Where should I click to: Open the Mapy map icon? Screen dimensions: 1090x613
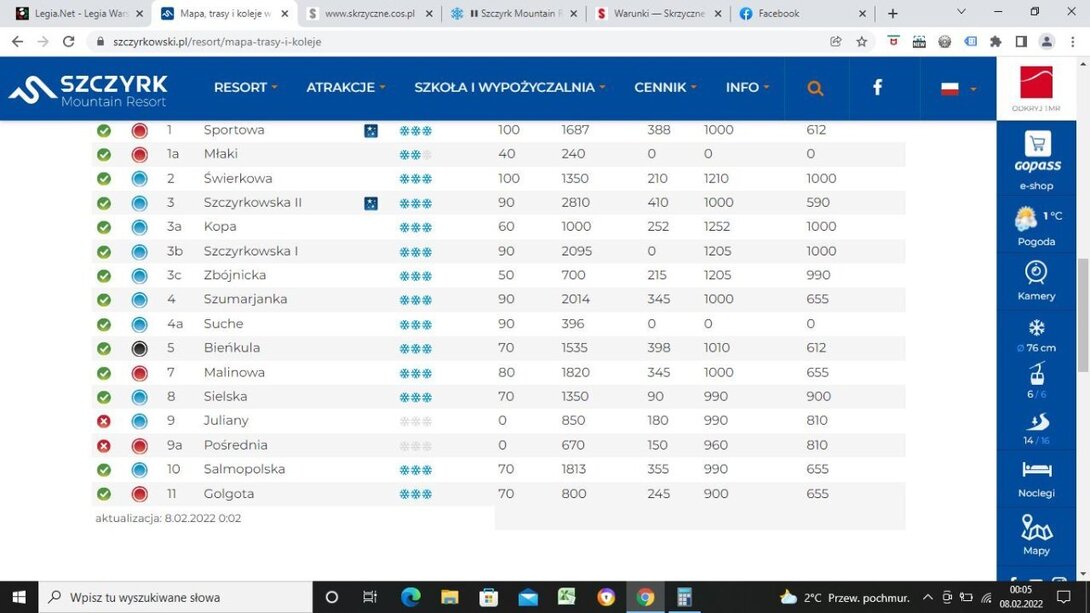[x=1036, y=528]
